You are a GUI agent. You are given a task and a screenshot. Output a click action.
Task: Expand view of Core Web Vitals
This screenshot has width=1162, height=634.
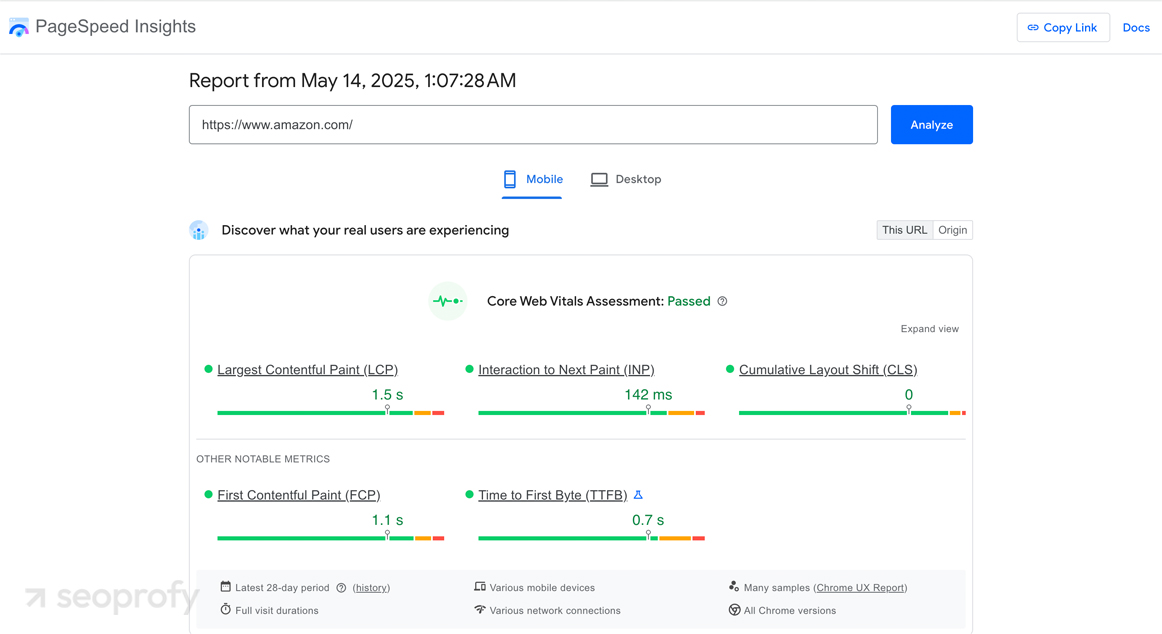[x=929, y=329]
